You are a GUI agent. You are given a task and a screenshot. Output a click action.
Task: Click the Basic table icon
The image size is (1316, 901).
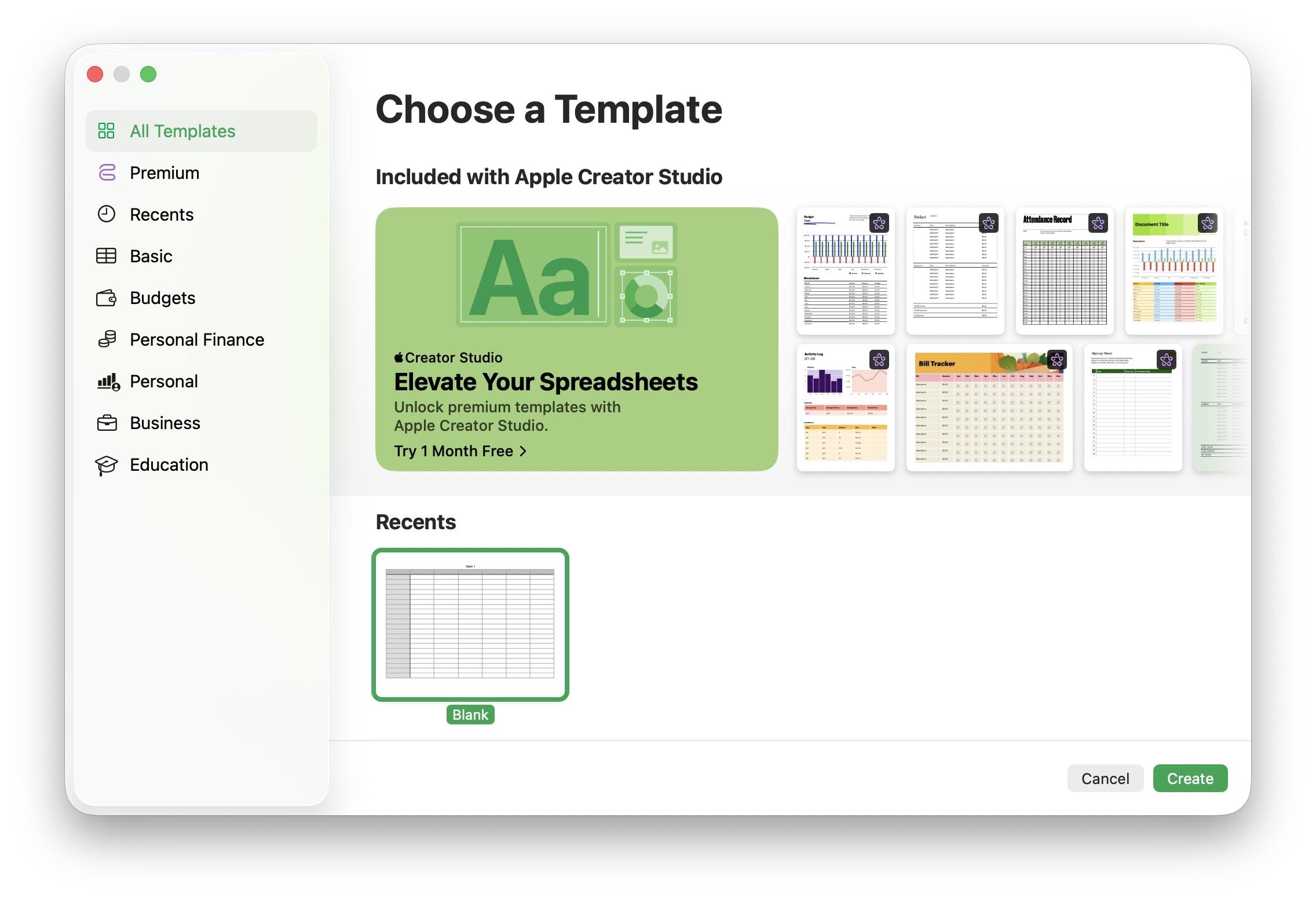click(x=106, y=256)
